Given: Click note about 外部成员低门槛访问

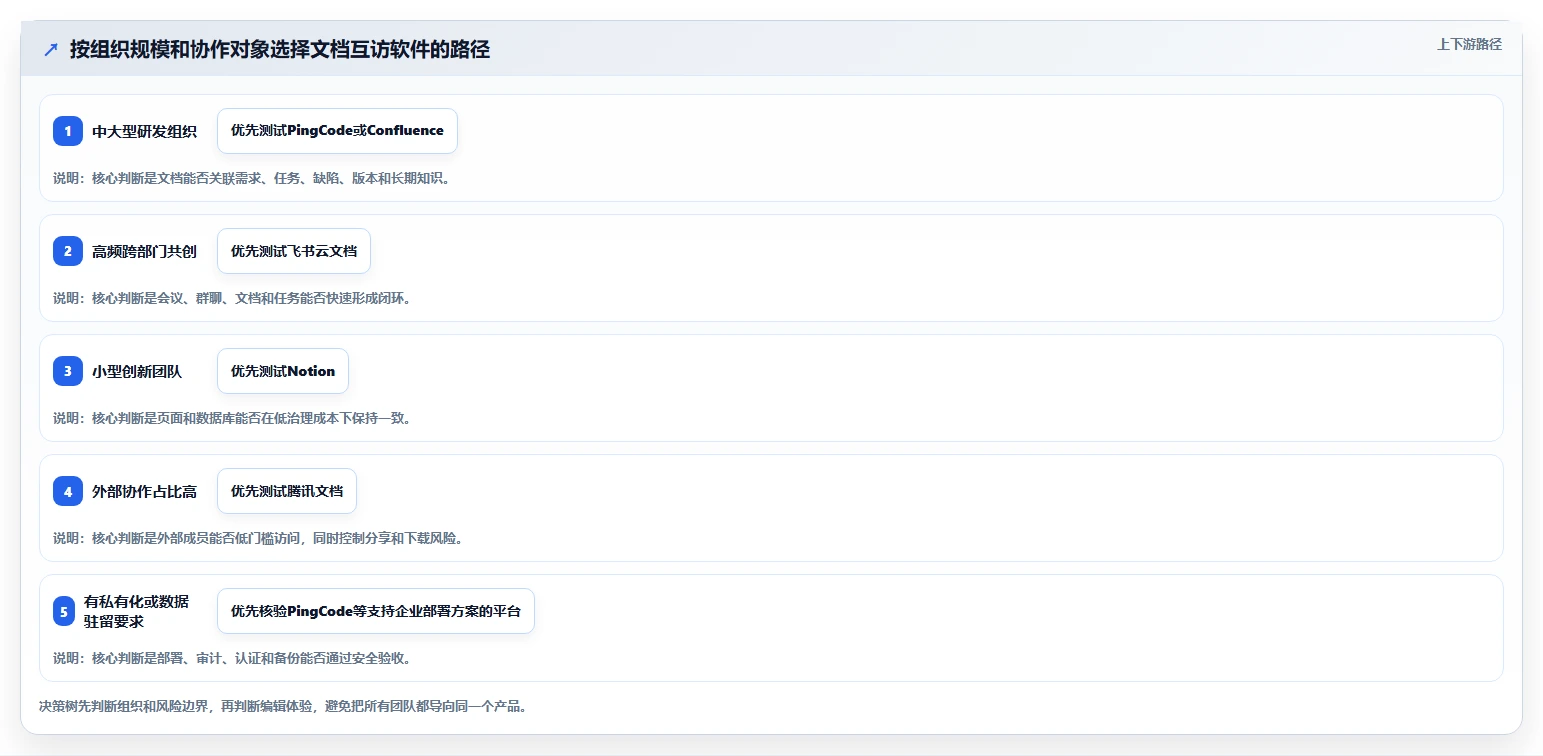Looking at the screenshot, I should pyautogui.click(x=258, y=538).
